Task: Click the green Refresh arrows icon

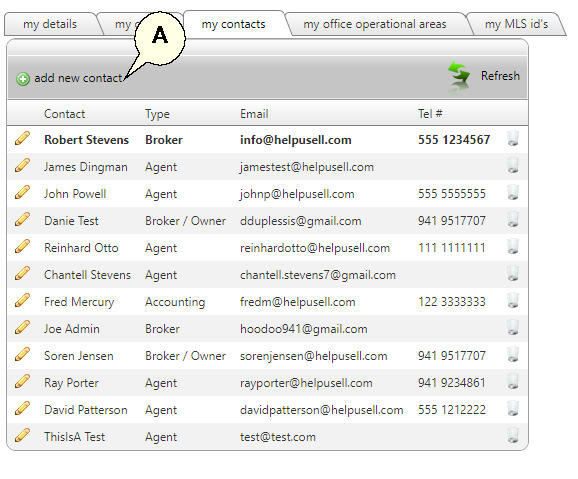Action: click(x=458, y=76)
